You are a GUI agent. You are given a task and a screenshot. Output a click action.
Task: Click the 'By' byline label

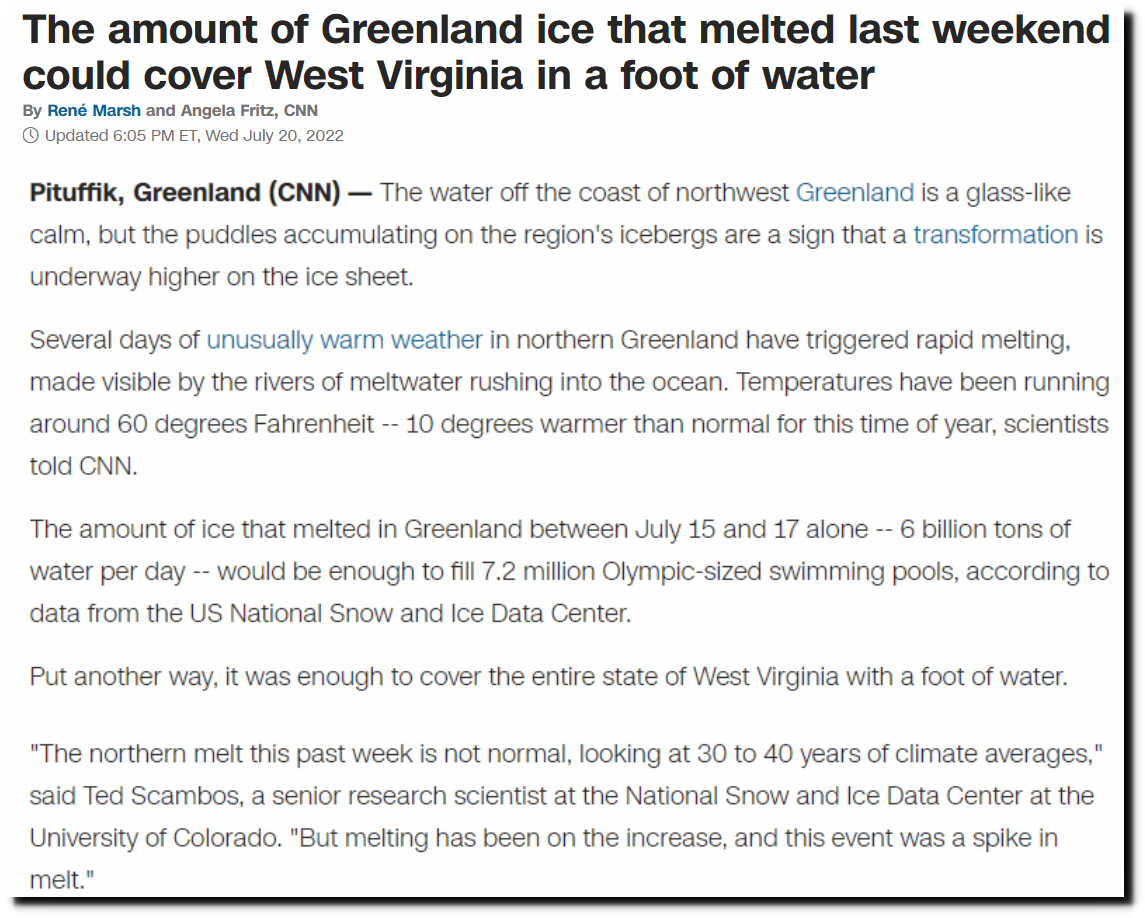click(32, 111)
